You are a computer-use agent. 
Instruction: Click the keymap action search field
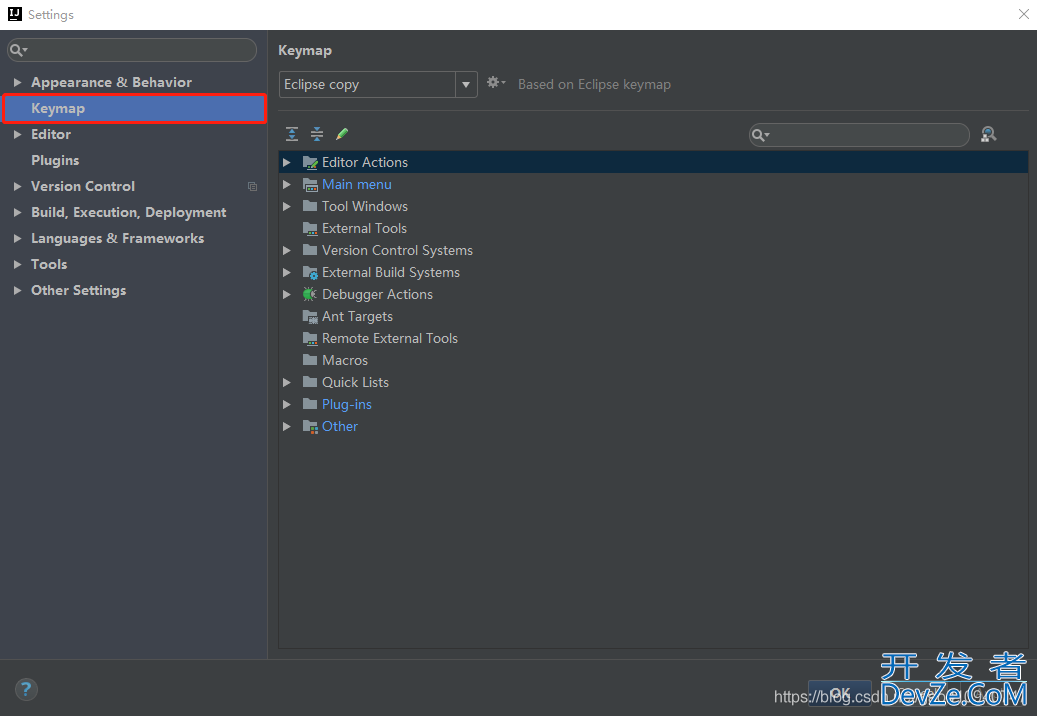click(859, 135)
